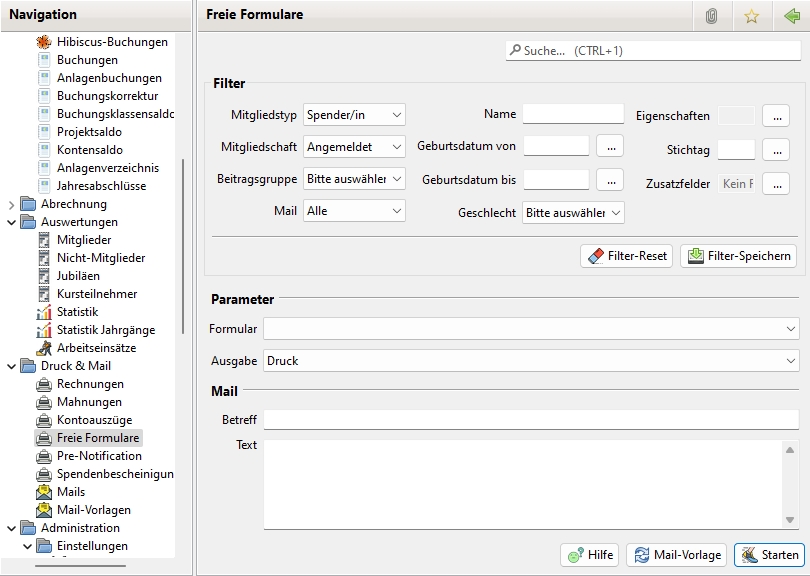Collapse the Auswertungen folder
The width and height of the screenshot is (810, 576).
click(x=11, y=222)
